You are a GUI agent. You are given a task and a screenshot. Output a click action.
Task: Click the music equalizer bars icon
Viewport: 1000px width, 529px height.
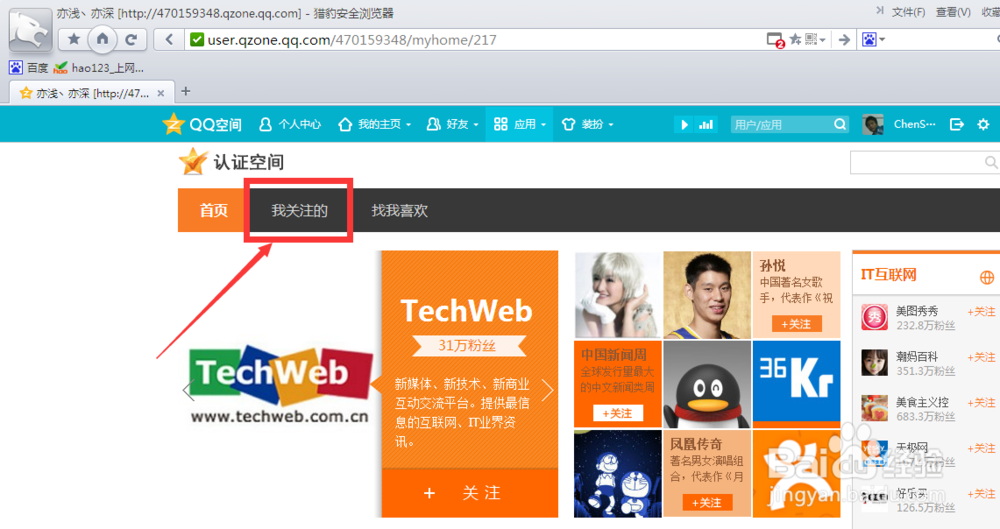point(706,124)
